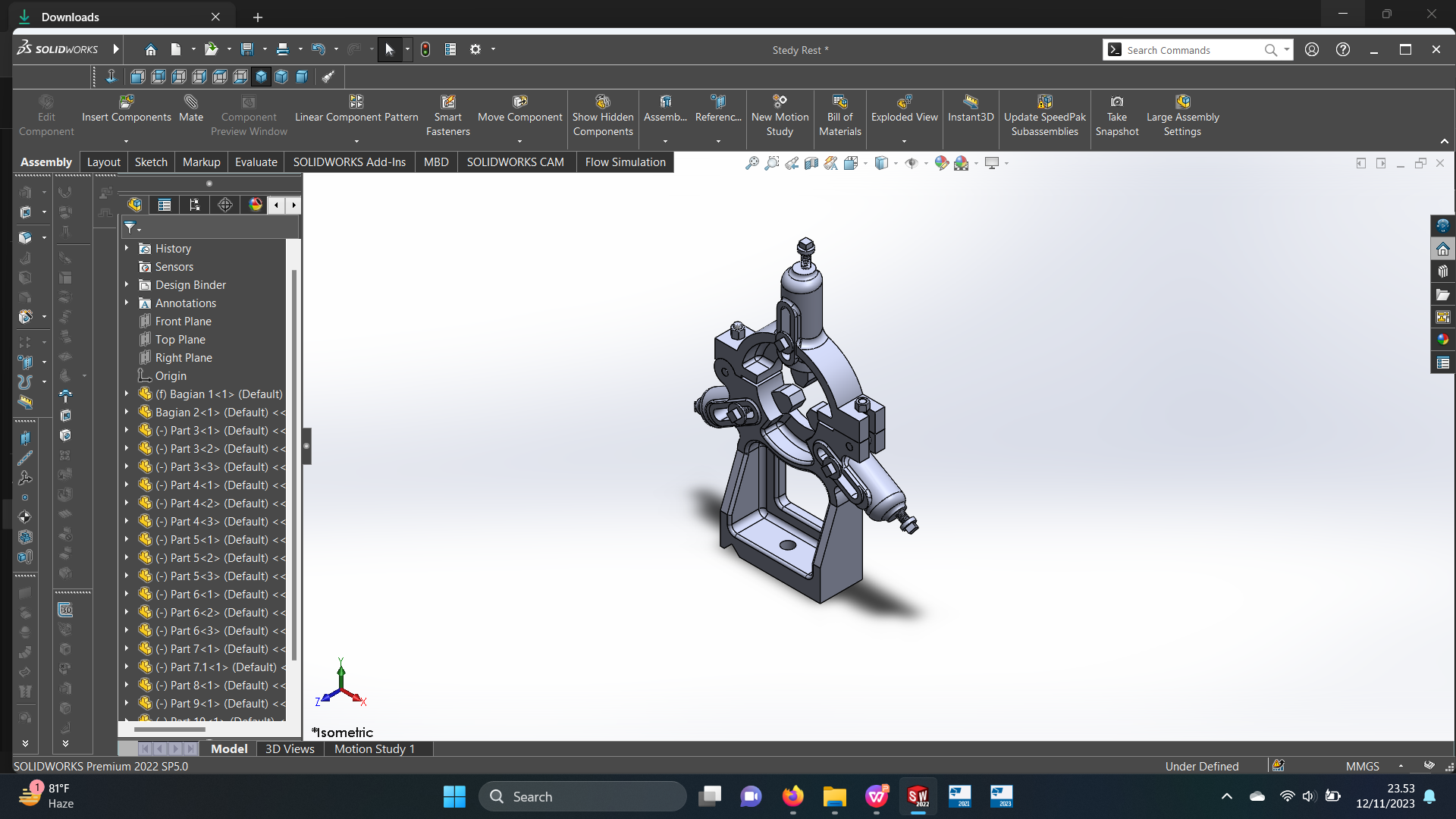Activate the Move Component tool
The height and width of the screenshot is (819, 1456).
(x=520, y=108)
